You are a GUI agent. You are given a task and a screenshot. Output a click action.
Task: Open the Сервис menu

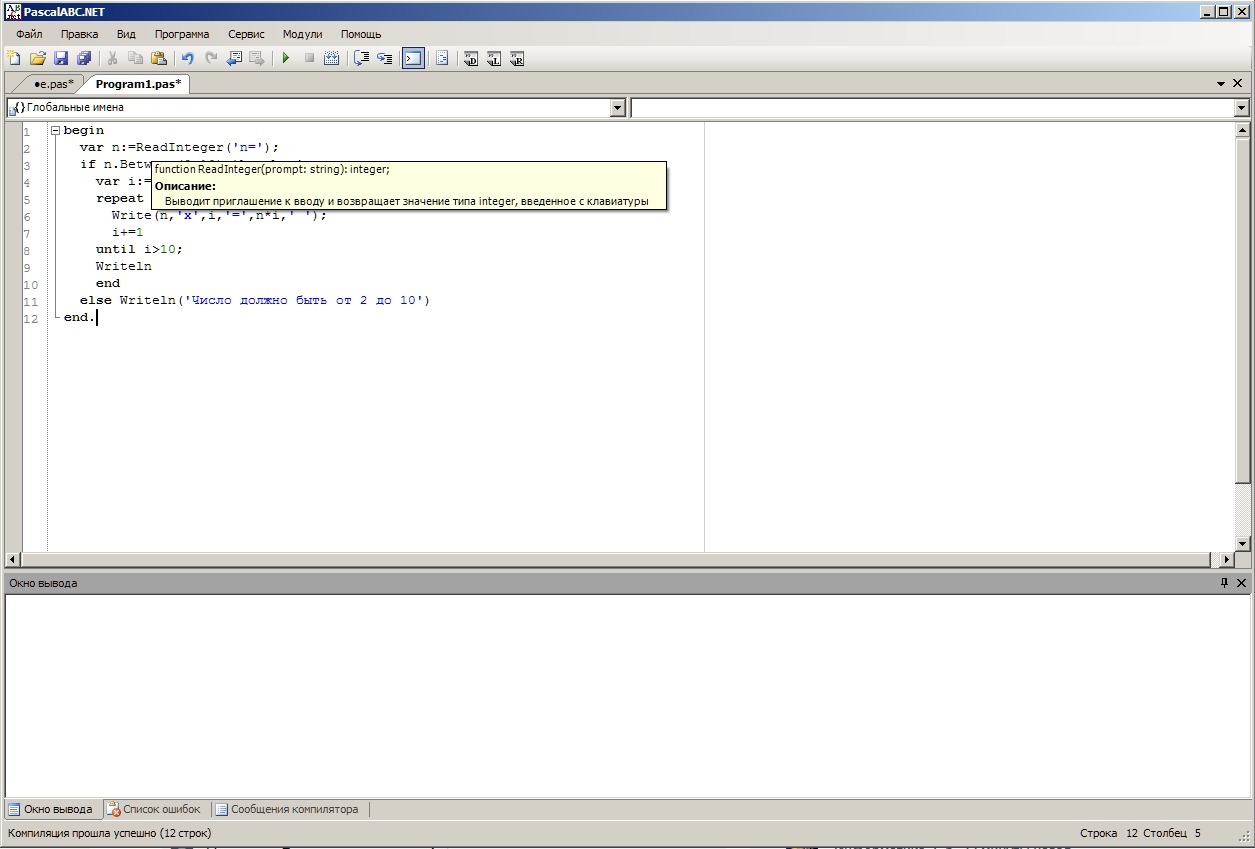pos(246,34)
